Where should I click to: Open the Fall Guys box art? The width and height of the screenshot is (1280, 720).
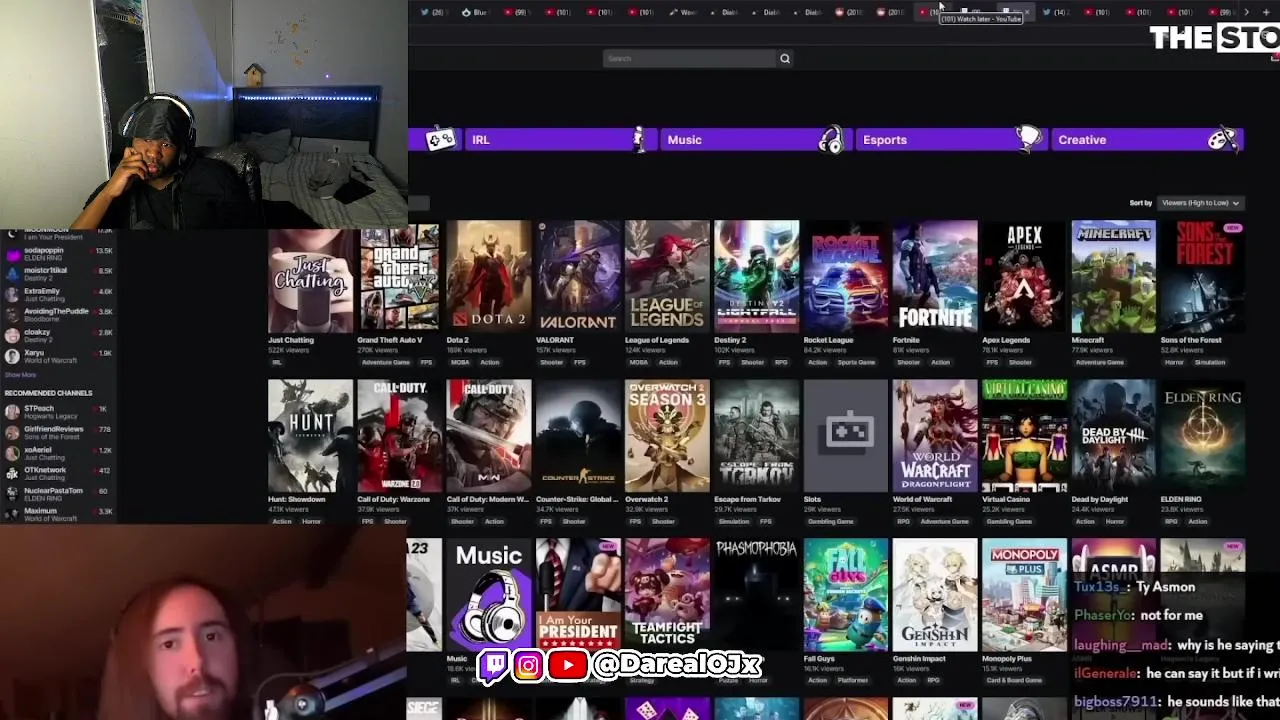(x=846, y=595)
